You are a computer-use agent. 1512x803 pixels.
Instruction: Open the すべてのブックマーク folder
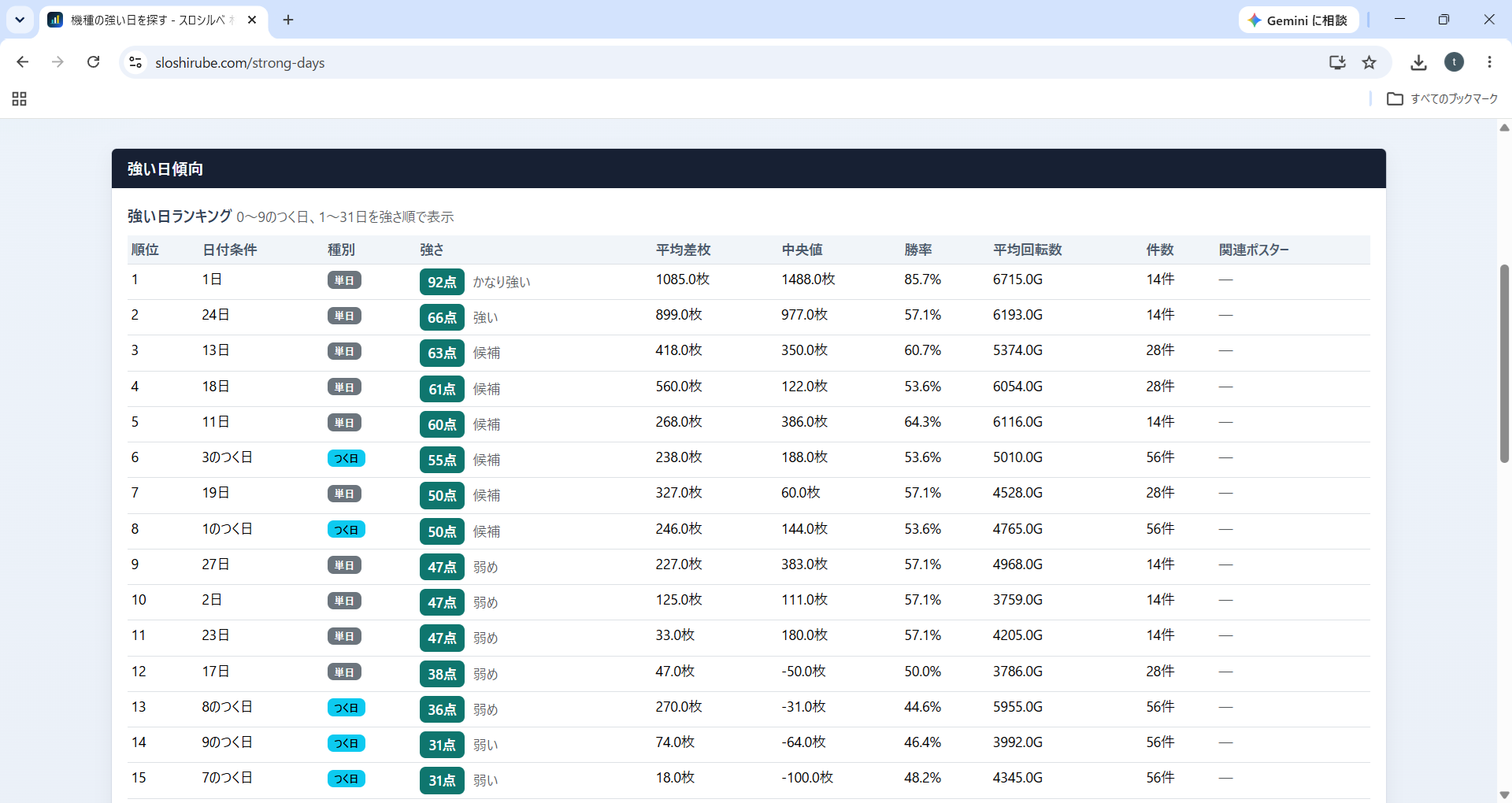1442,98
